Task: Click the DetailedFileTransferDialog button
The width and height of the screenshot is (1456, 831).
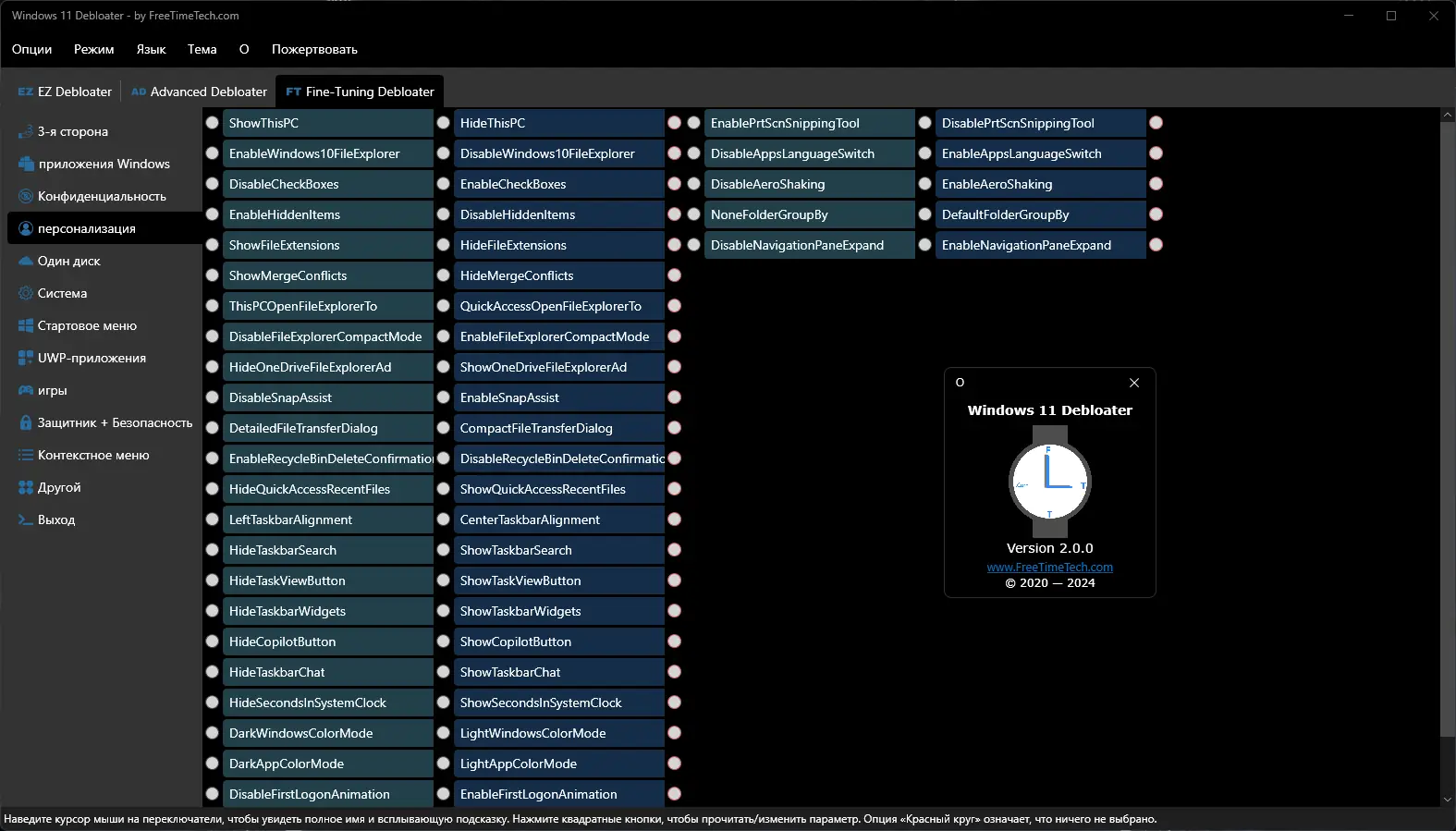Action: 328,428
